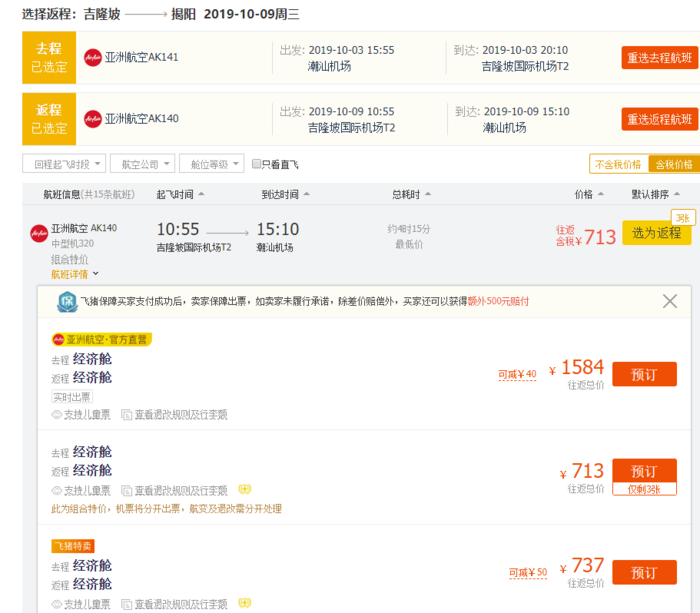Click the gift icon in the ¥737 fare row

[245, 604]
